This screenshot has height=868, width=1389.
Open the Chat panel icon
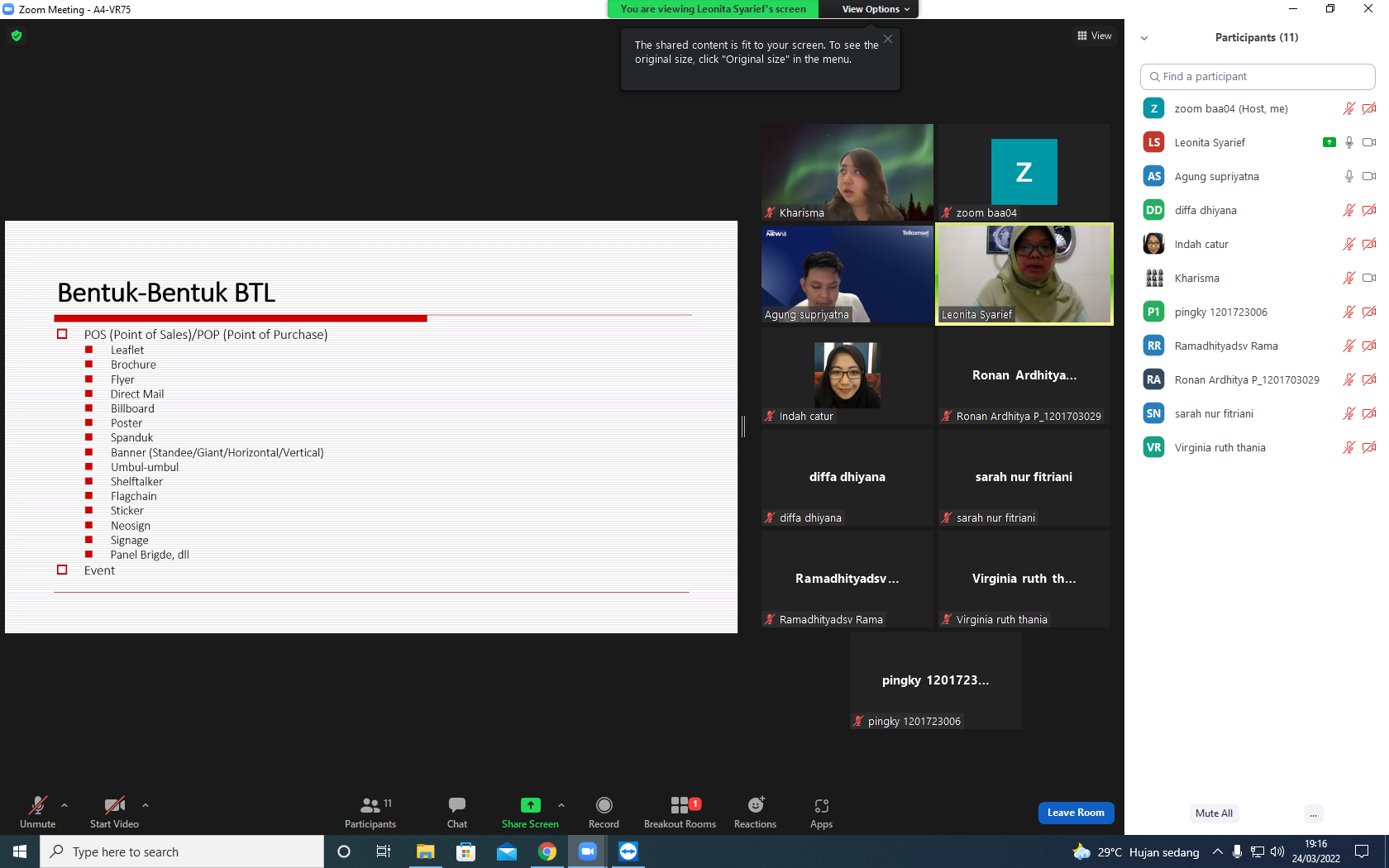456,805
